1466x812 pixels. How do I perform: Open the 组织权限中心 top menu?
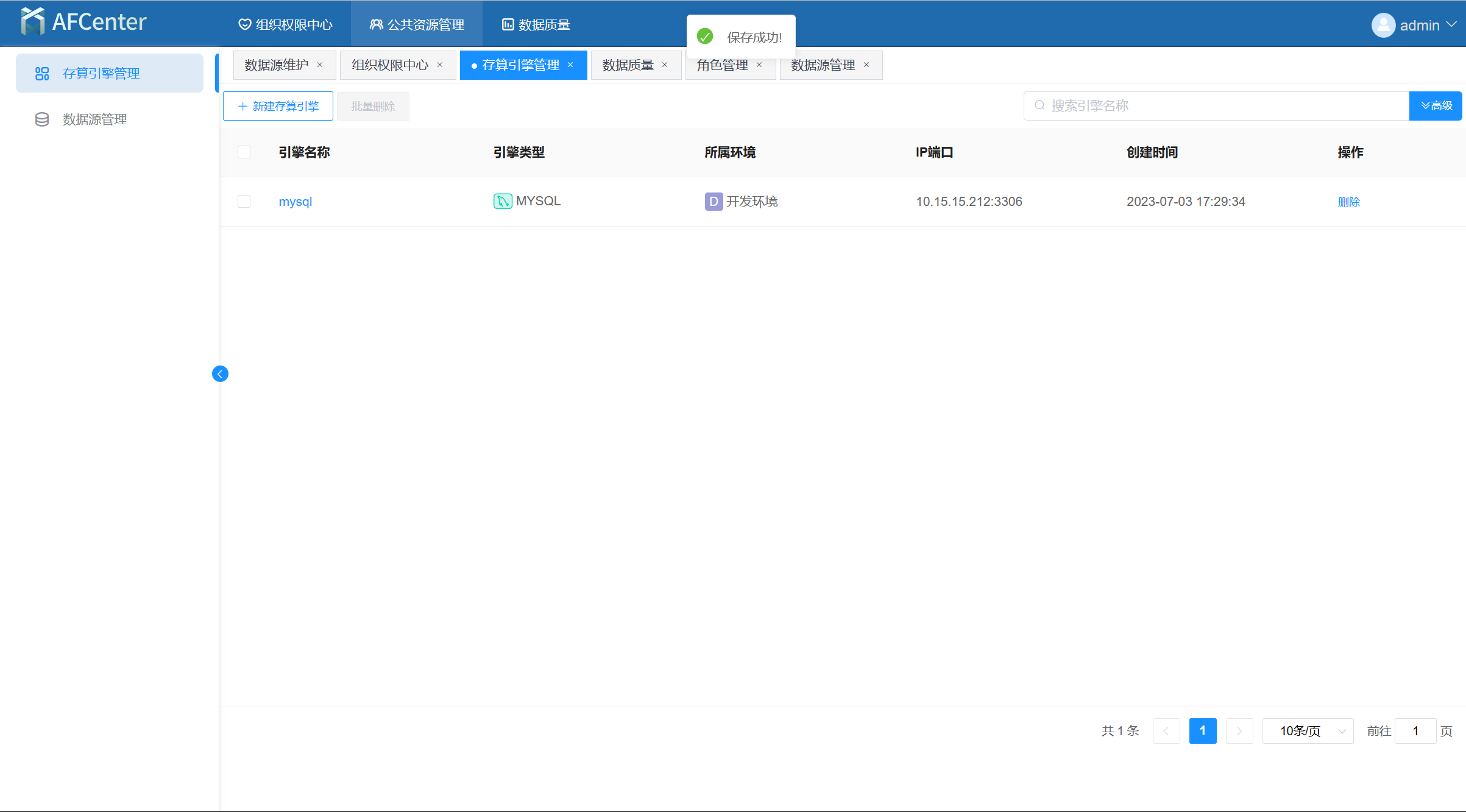click(x=285, y=25)
